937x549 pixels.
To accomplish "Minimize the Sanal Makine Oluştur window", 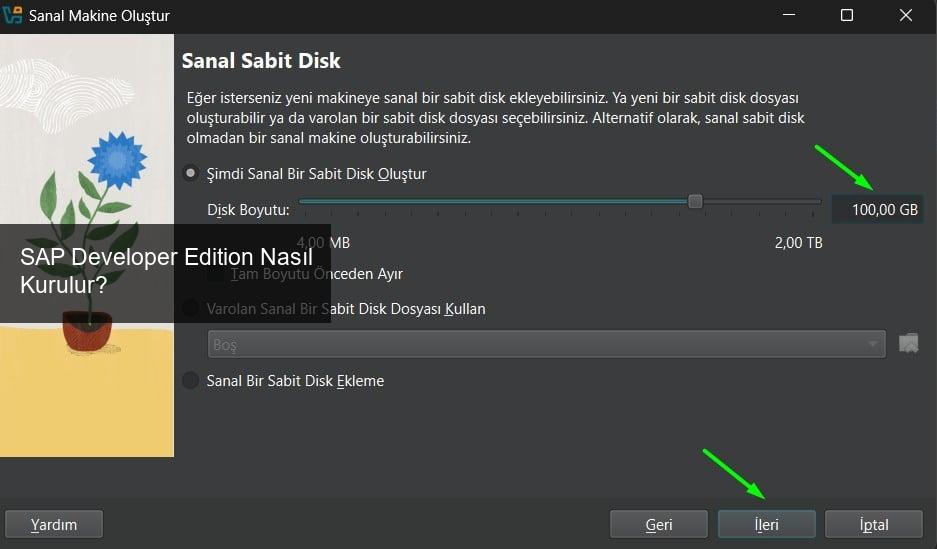I will 787,15.
